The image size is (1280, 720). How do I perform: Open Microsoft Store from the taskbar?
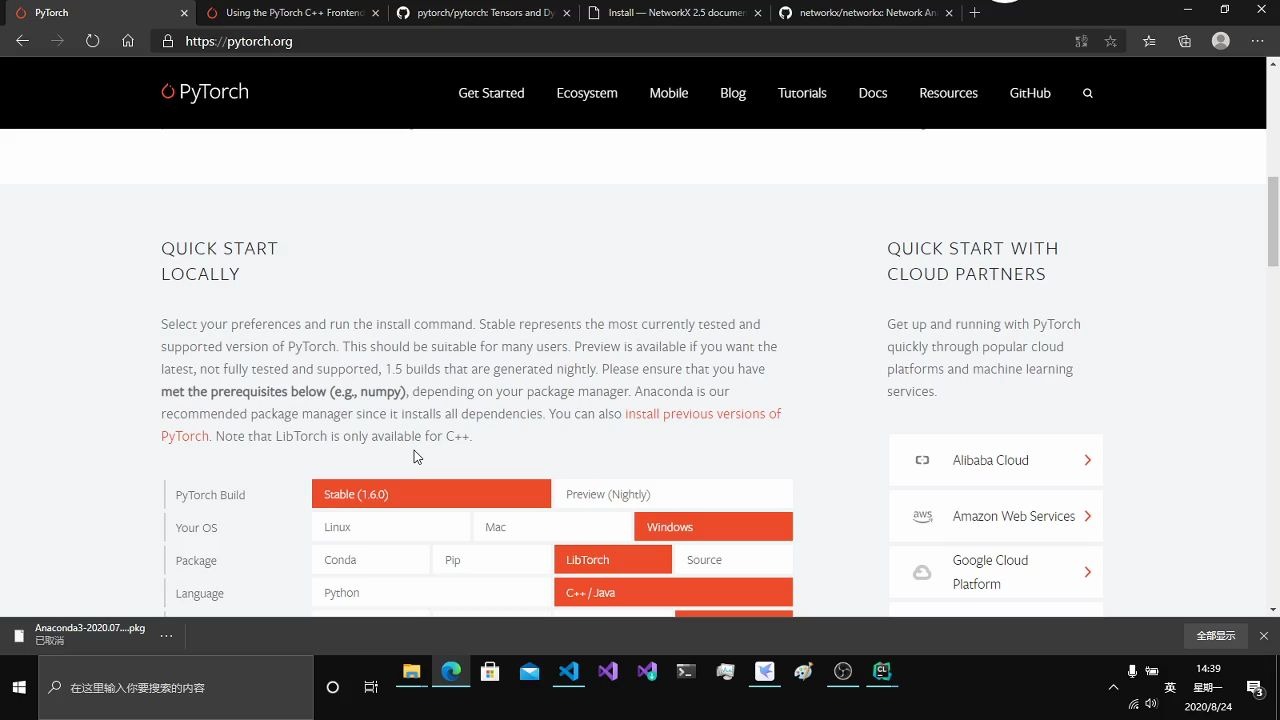pos(490,672)
